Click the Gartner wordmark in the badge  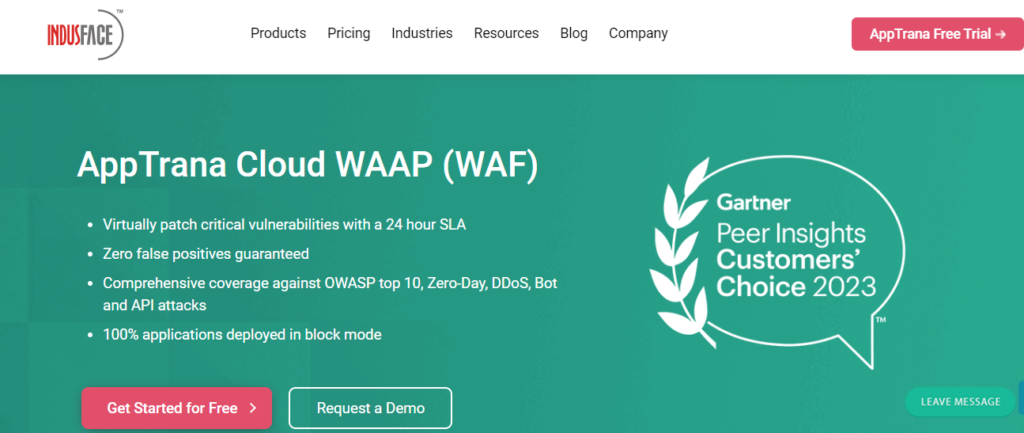coord(753,203)
